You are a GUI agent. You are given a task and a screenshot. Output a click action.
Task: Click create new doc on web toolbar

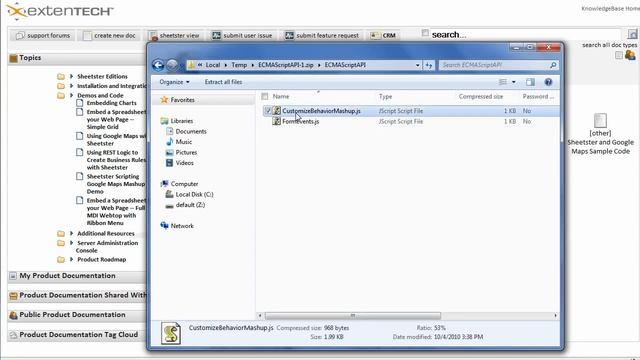pyautogui.click(x=109, y=36)
